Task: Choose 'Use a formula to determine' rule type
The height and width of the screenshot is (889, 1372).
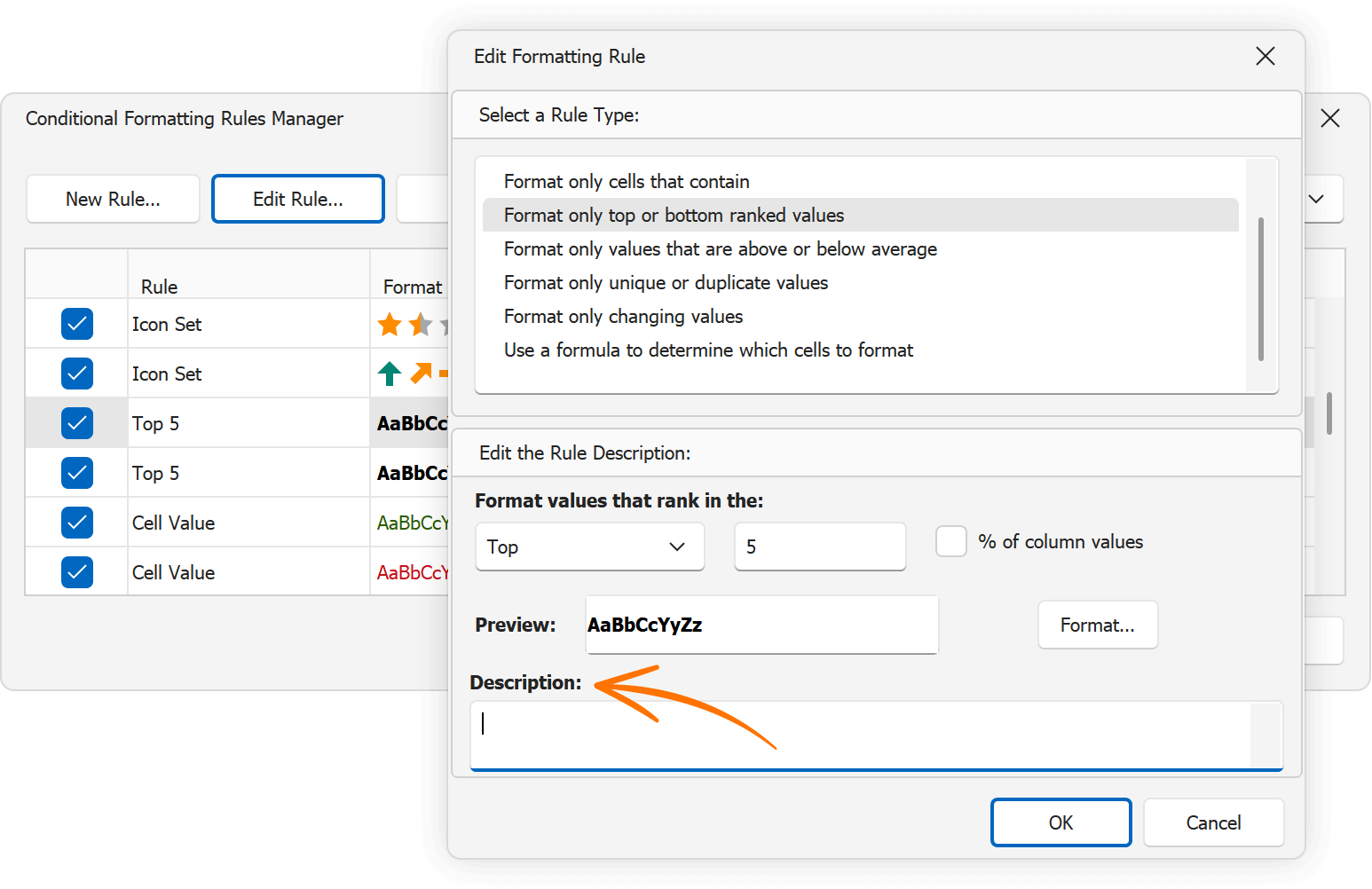Action: click(x=708, y=350)
